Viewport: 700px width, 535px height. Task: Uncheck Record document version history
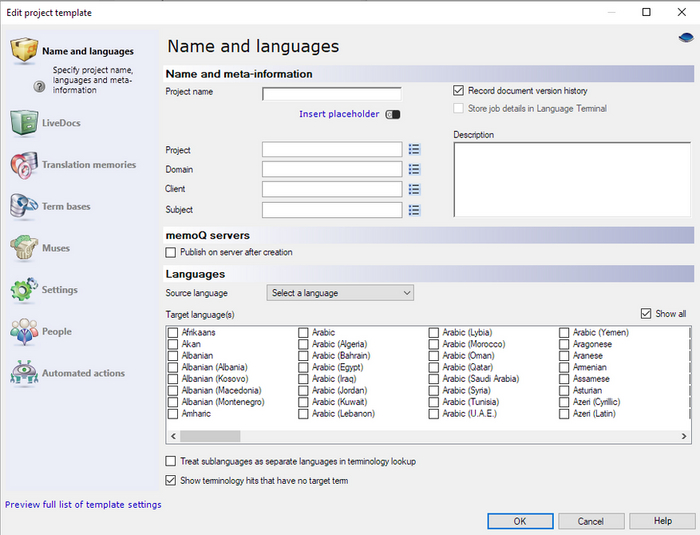coord(459,91)
